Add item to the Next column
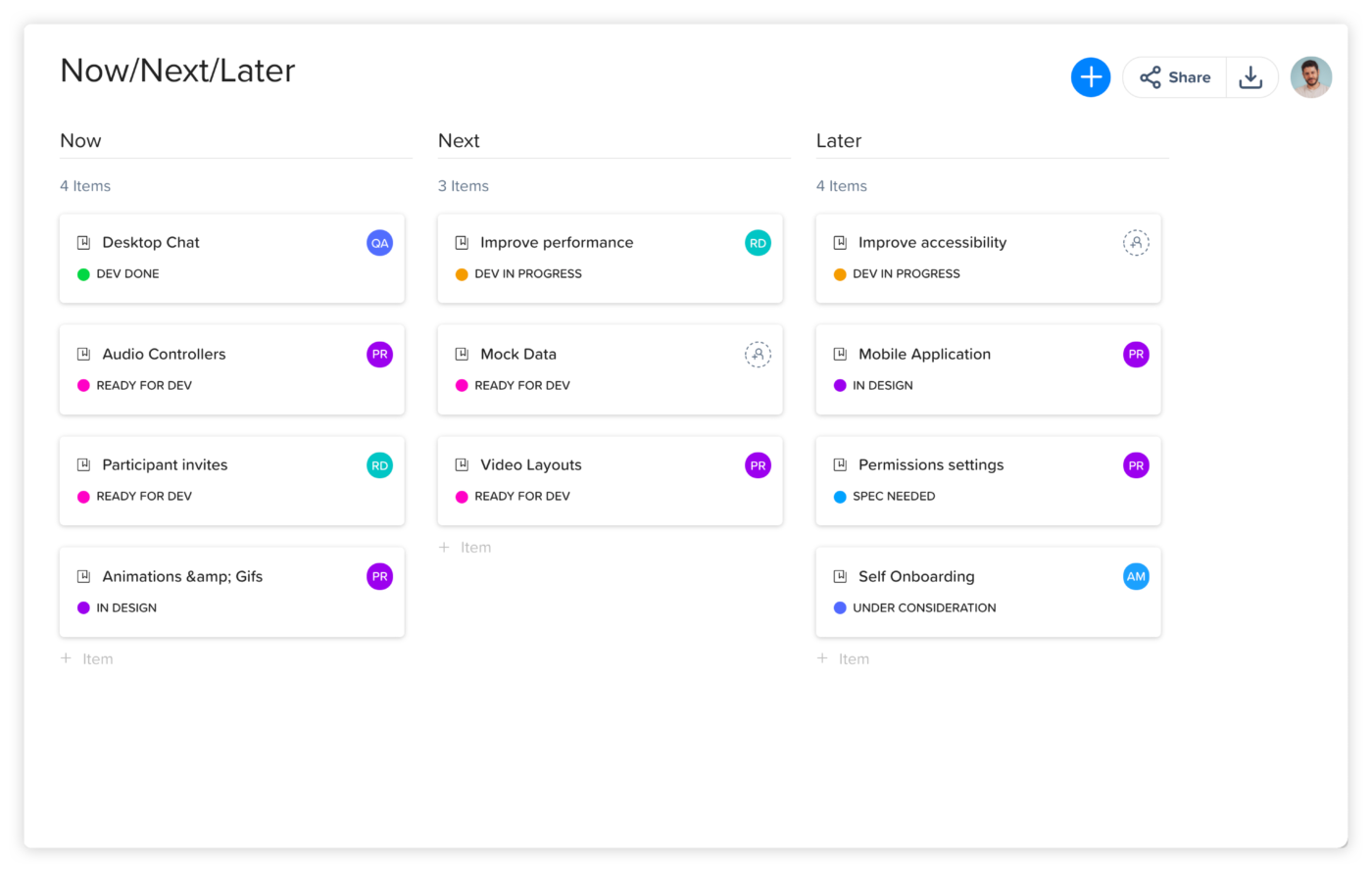Image resolution: width=1372 pixels, height=872 pixels. tap(465, 548)
